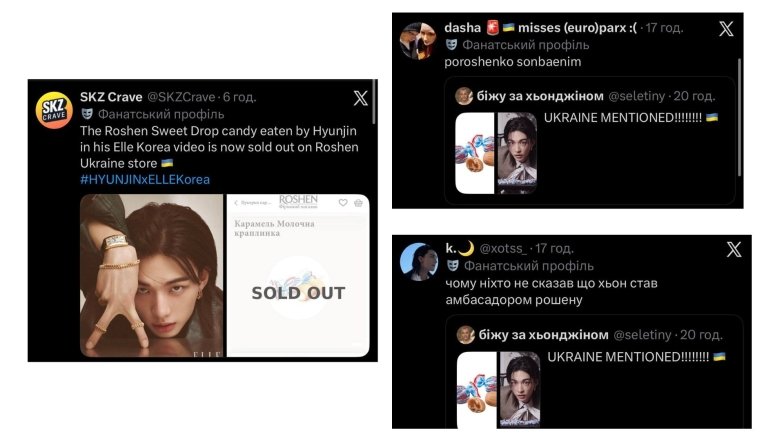The height and width of the screenshot is (441, 784).
Task: Open the SOLD OUT Roshen screenshot image
Action: tap(298, 276)
